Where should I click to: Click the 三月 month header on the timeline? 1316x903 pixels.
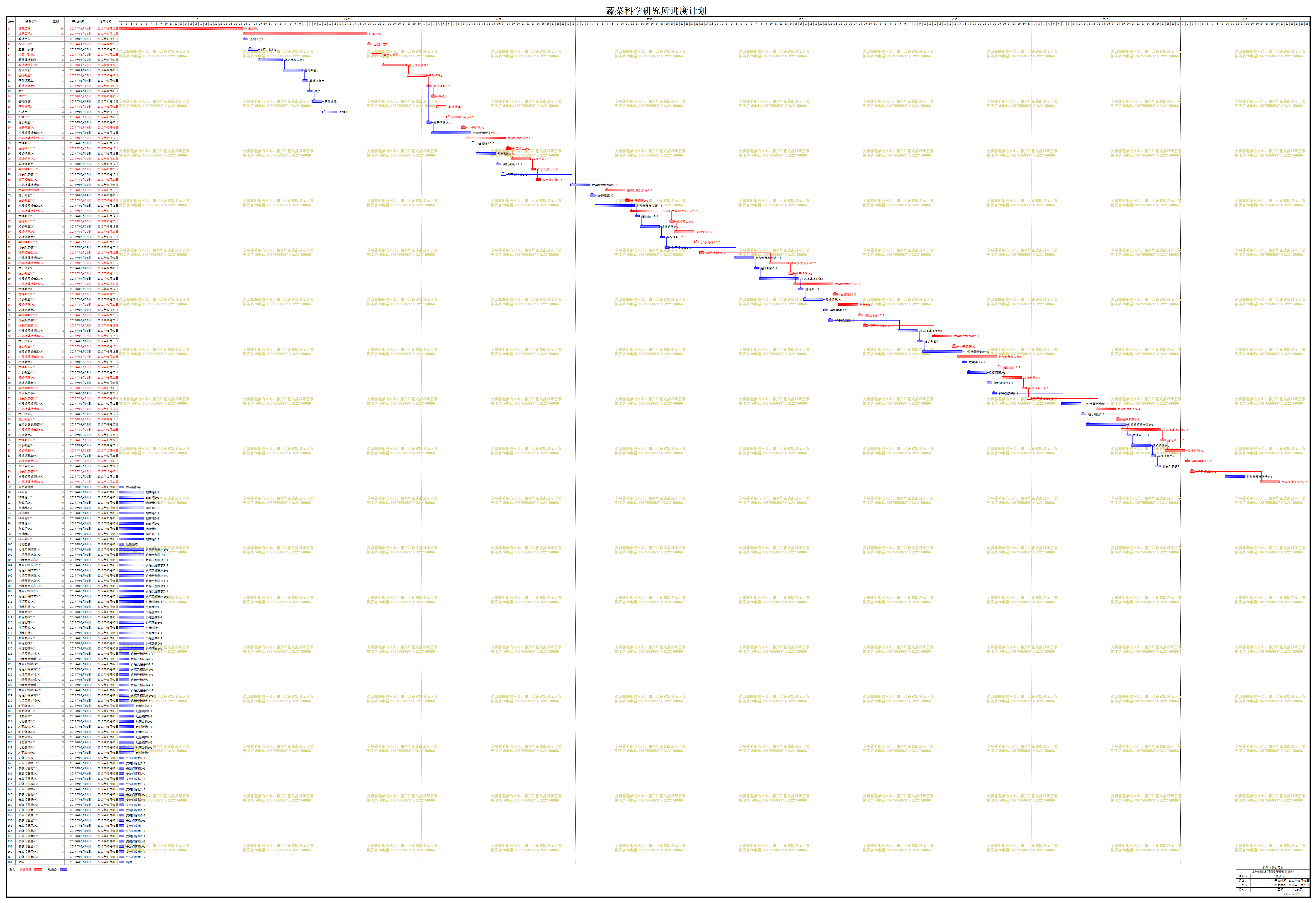pyautogui.click(x=196, y=19)
